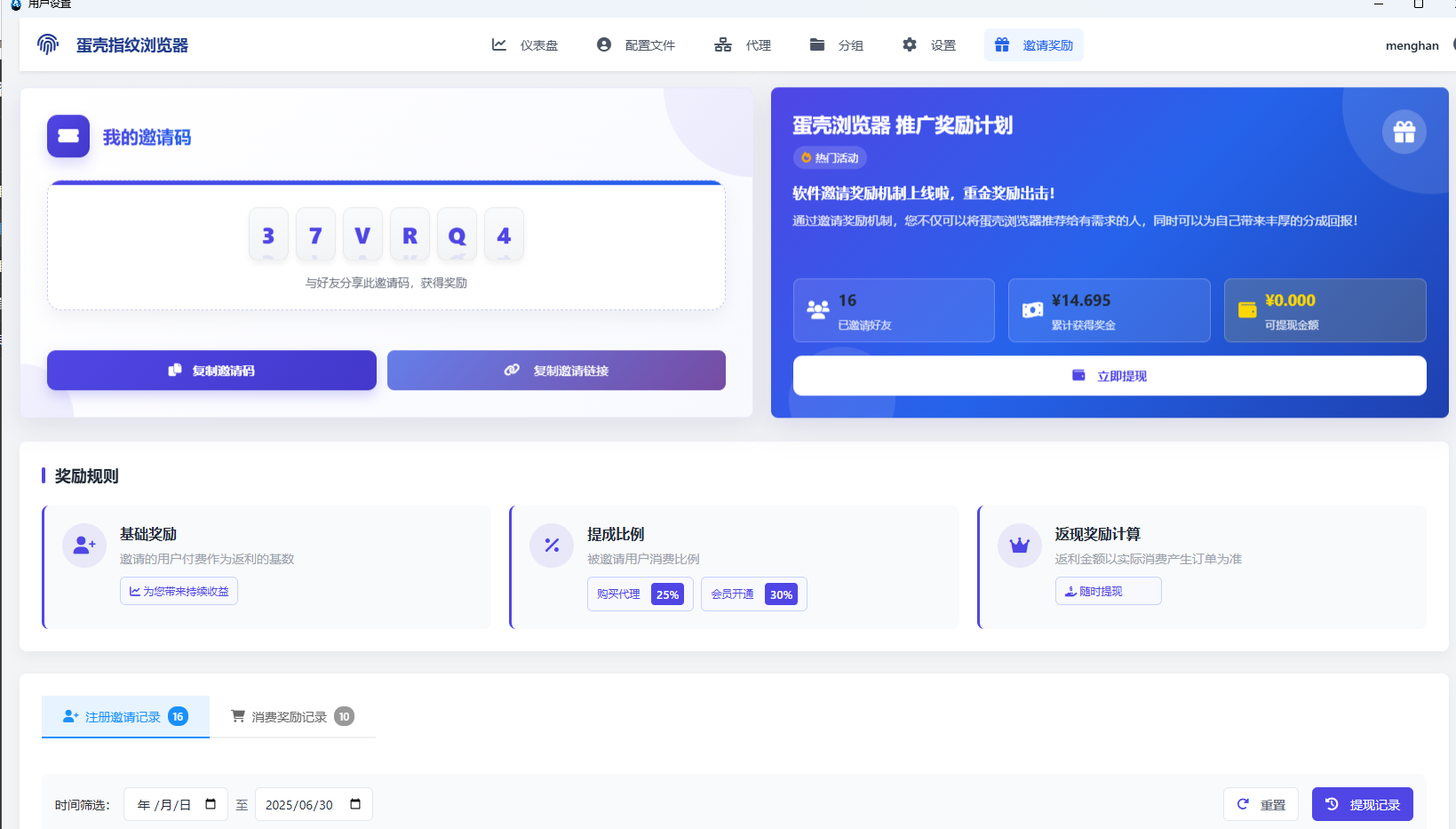Click the fingerprint logo icon

pos(48,44)
